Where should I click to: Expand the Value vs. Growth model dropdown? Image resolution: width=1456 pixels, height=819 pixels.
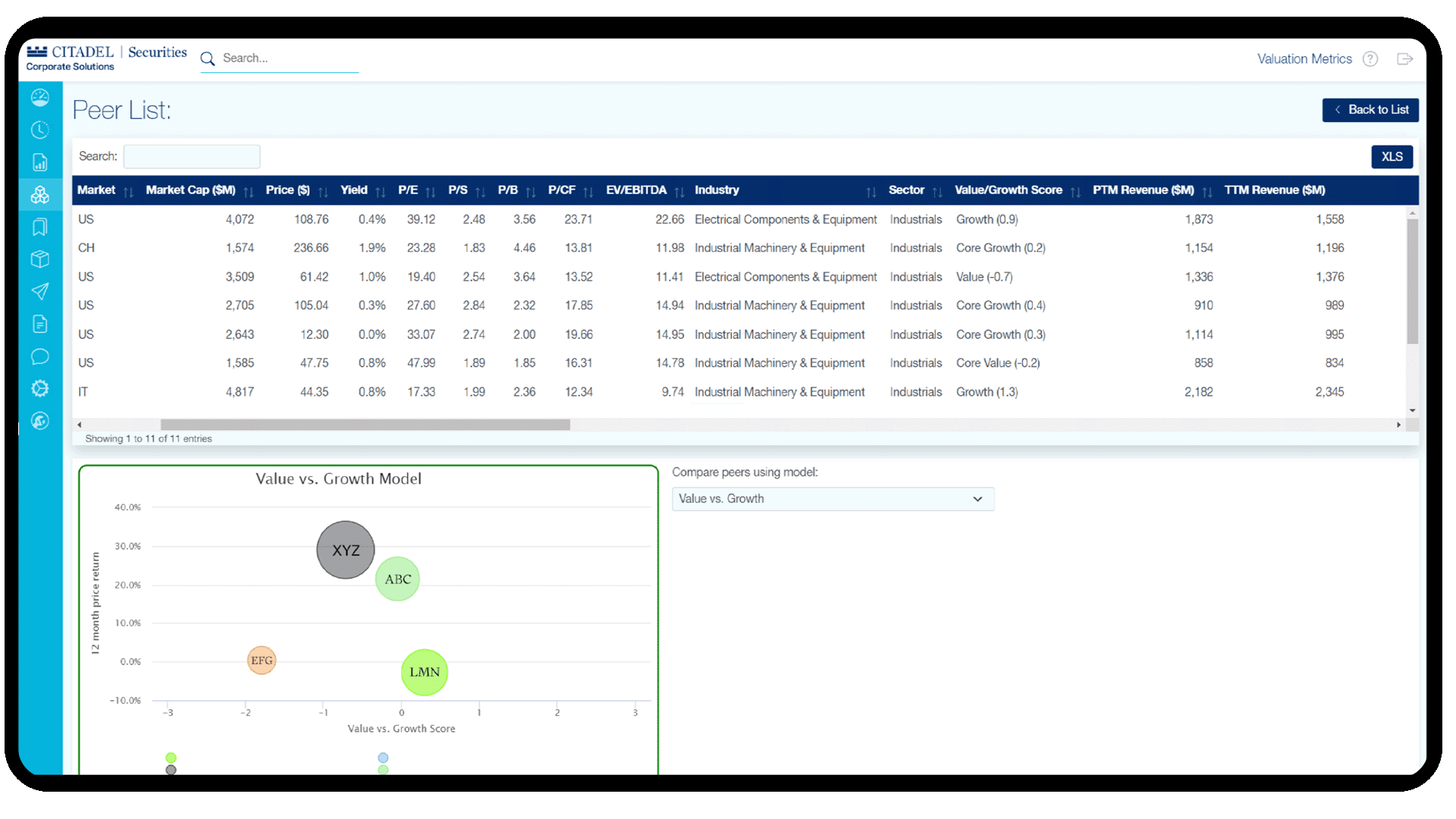(x=832, y=499)
